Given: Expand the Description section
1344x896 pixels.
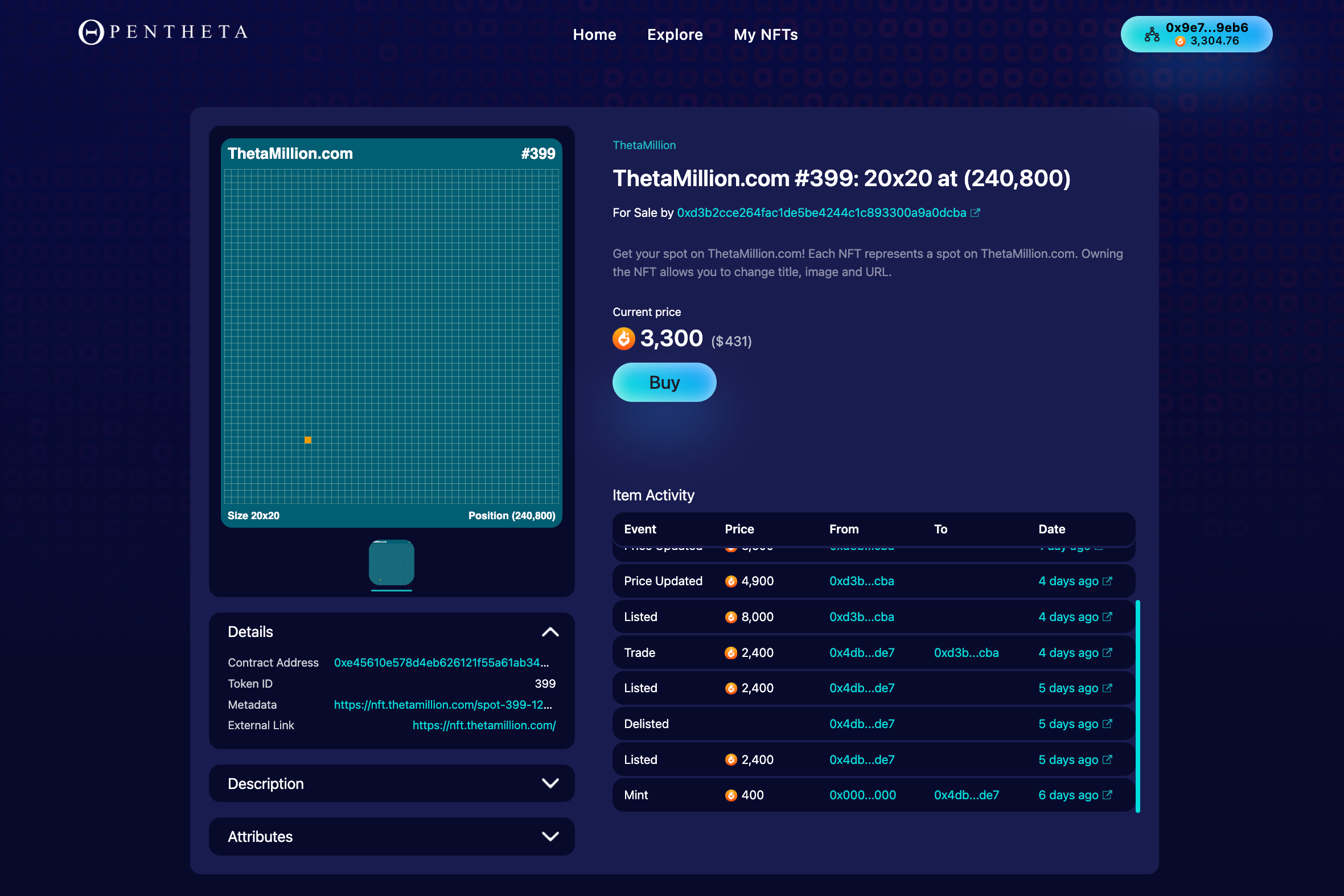Looking at the screenshot, I should tap(550, 783).
